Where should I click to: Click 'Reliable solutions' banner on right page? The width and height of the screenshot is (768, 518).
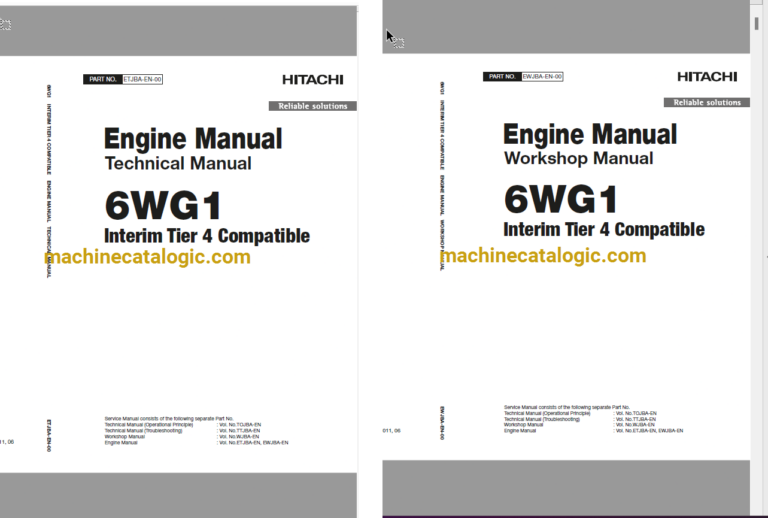click(x=707, y=102)
